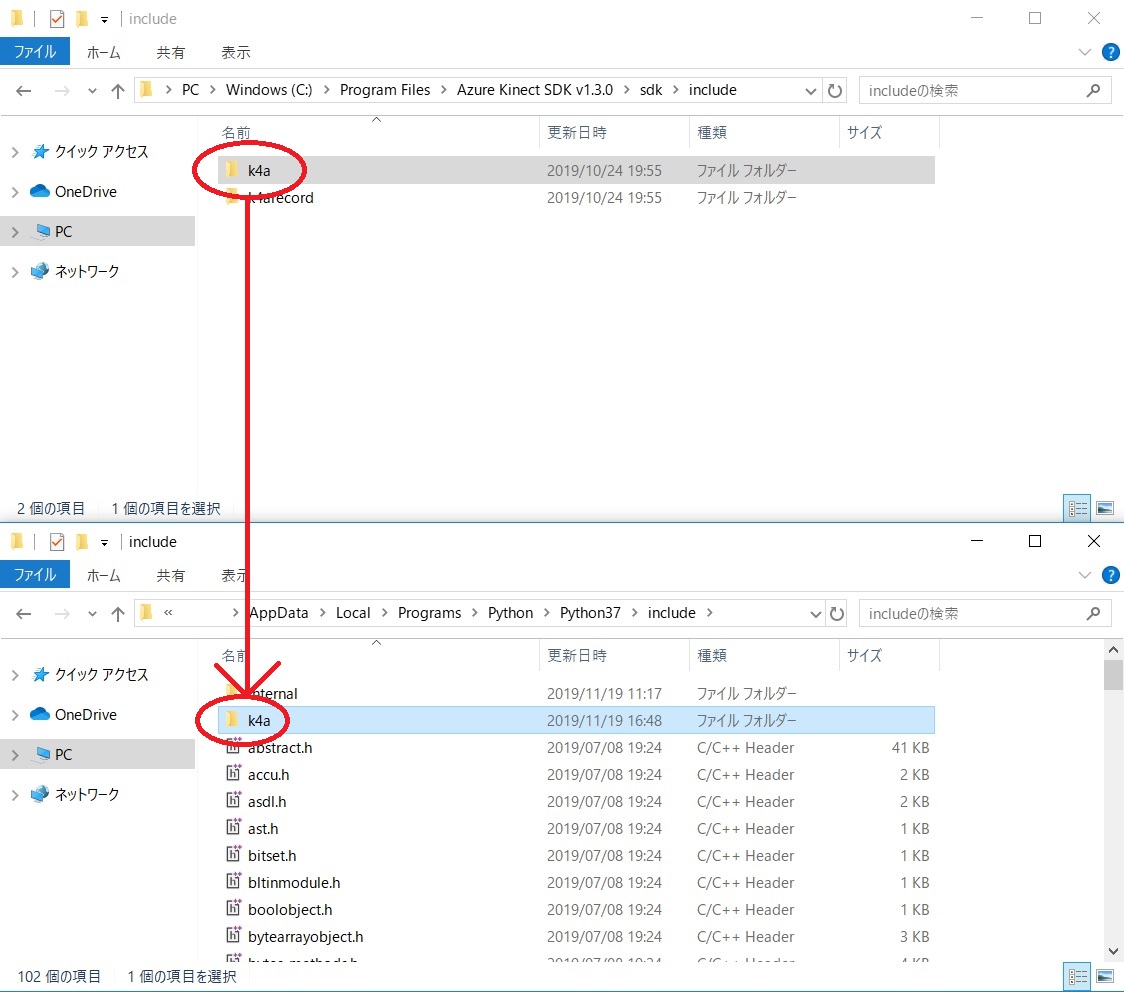Click Python37 breadcrumb in lower address bar

click(x=590, y=613)
